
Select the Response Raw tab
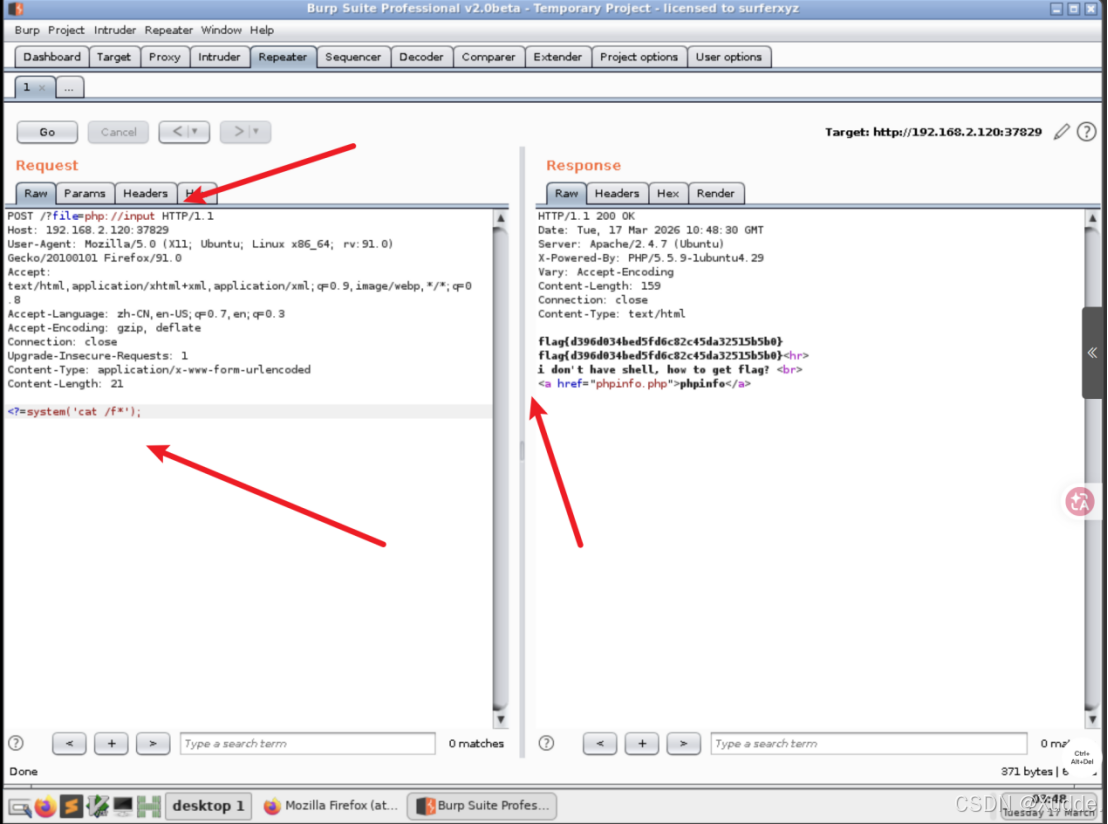[566, 193]
